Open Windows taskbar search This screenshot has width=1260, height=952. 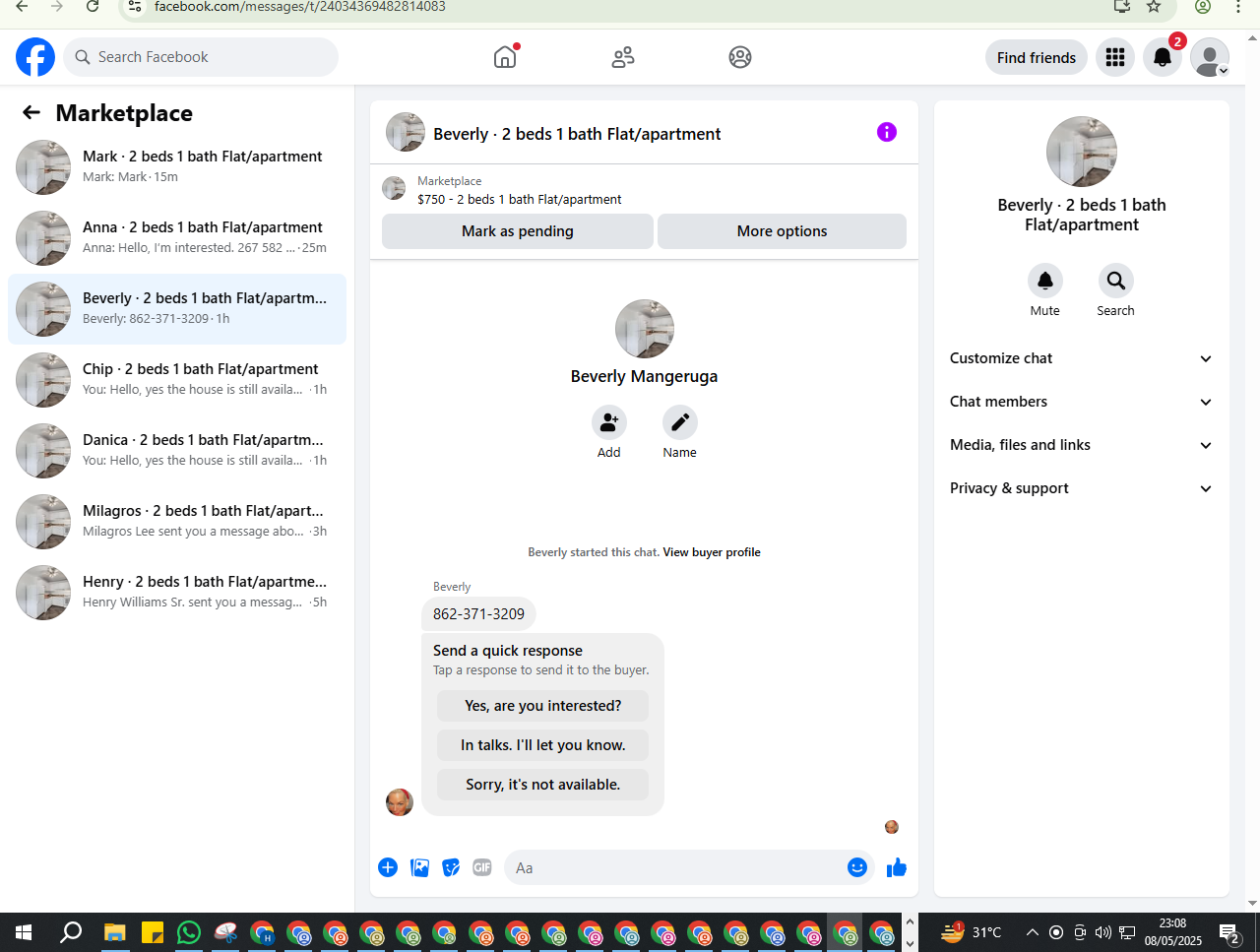tap(71, 932)
